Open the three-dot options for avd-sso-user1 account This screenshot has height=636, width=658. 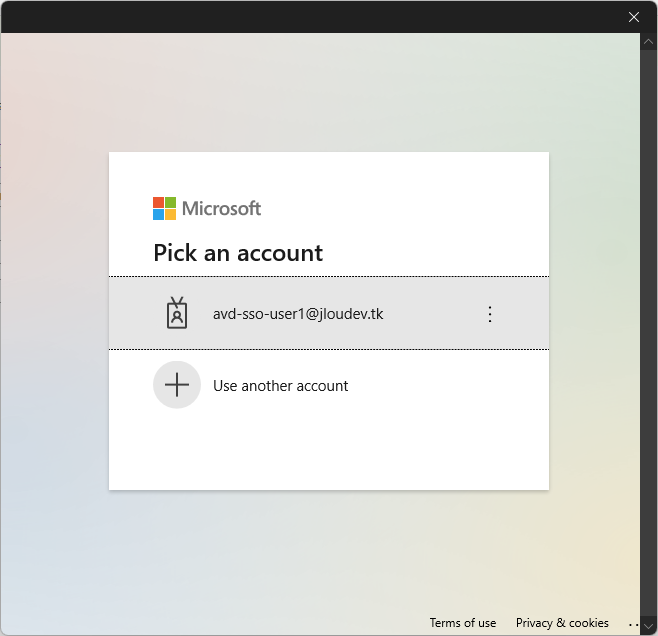click(x=490, y=314)
